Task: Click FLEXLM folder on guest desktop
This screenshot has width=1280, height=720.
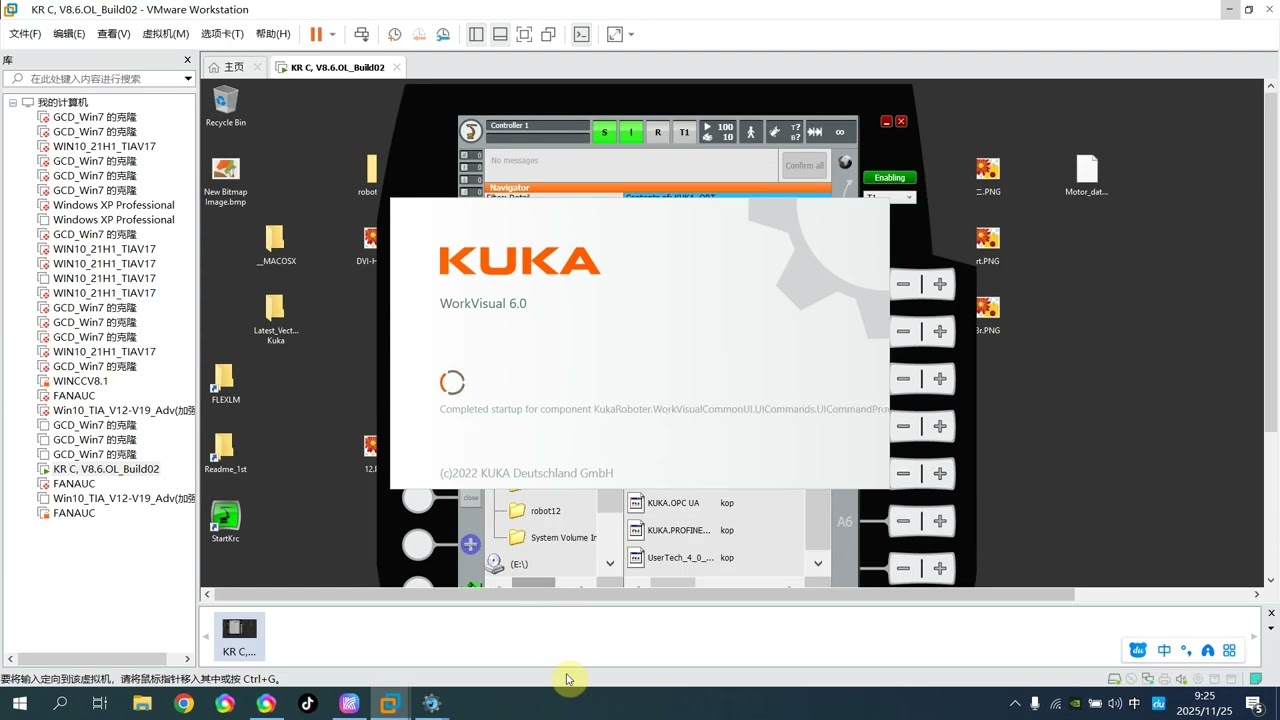Action: click(225, 384)
